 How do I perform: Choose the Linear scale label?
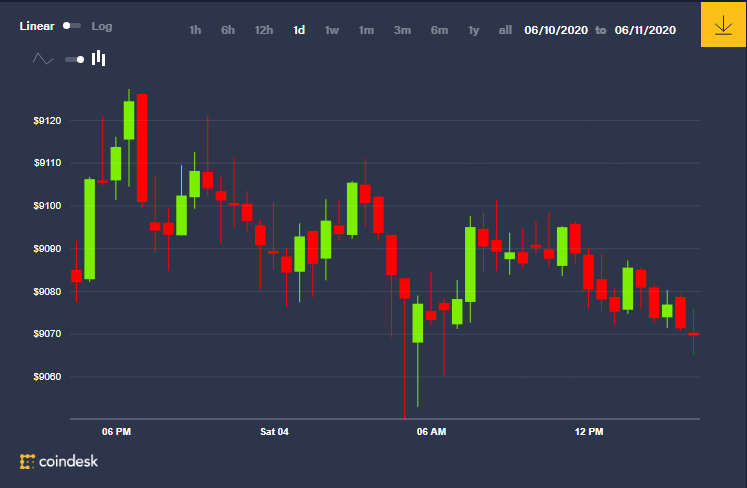37,26
